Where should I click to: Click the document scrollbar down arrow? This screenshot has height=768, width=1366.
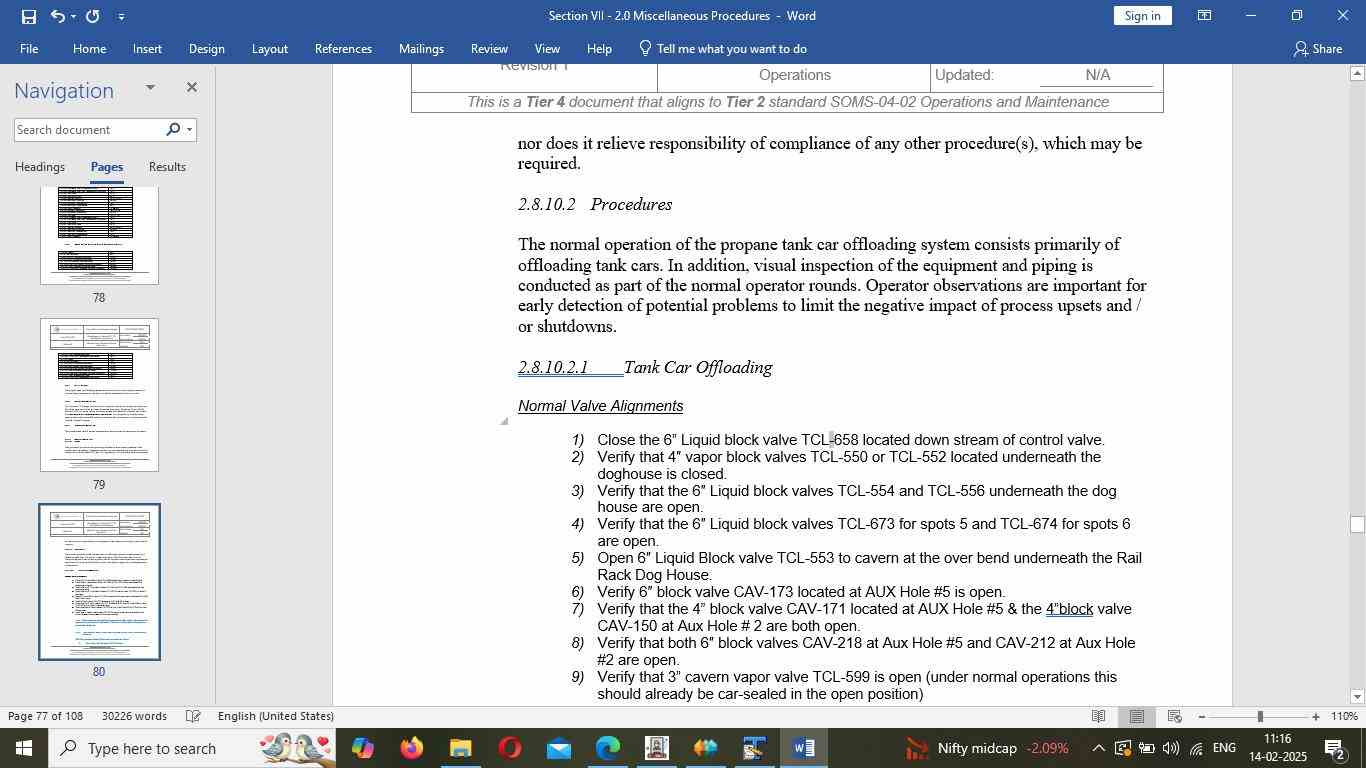click(1357, 697)
